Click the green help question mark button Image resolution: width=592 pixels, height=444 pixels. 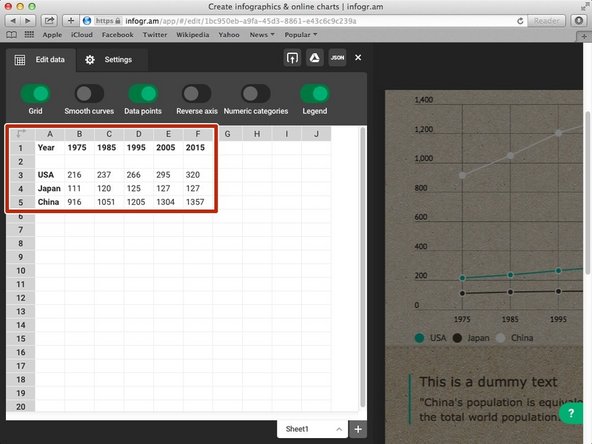point(570,413)
